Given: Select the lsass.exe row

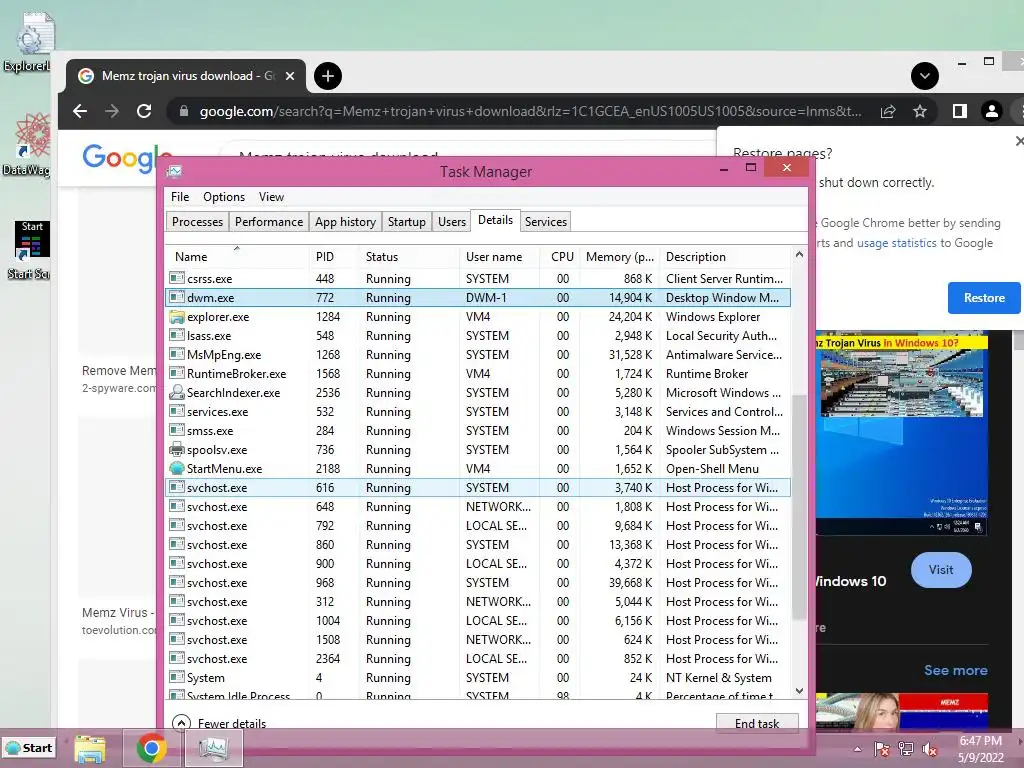Looking at the screenshot, I should pos(478,336).
